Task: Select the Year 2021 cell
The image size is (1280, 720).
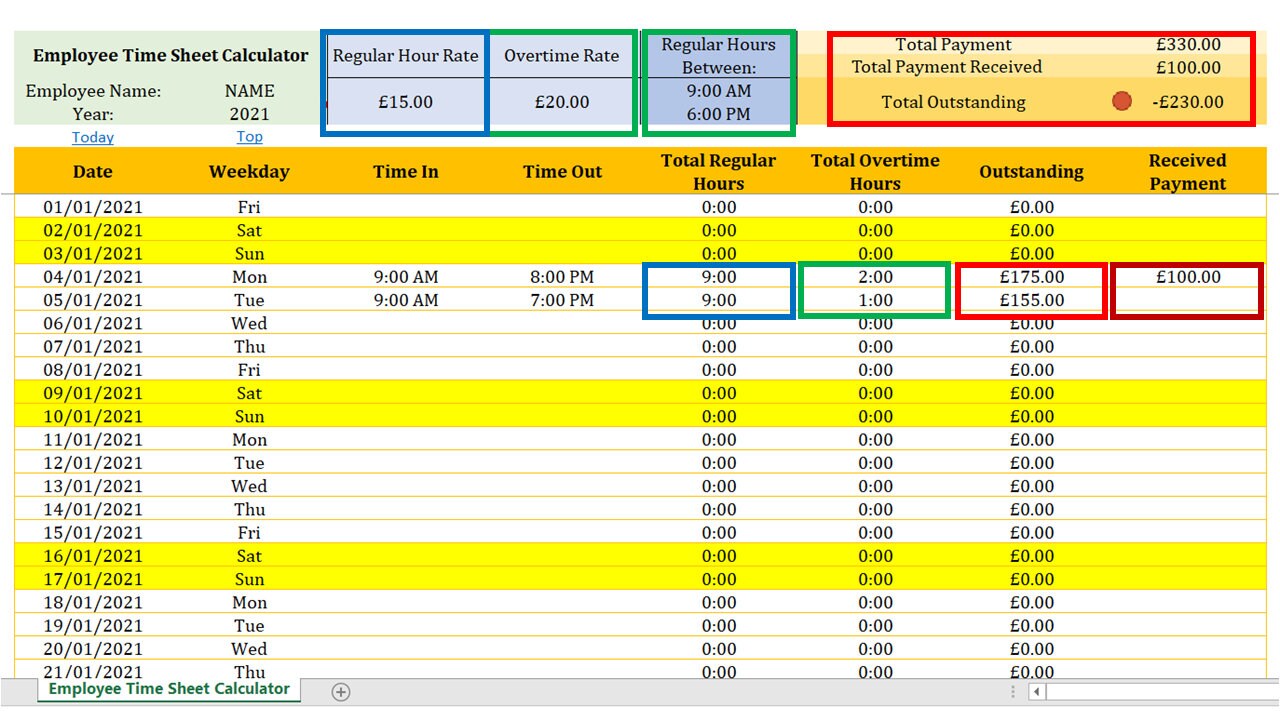Action: click(249, 113)
